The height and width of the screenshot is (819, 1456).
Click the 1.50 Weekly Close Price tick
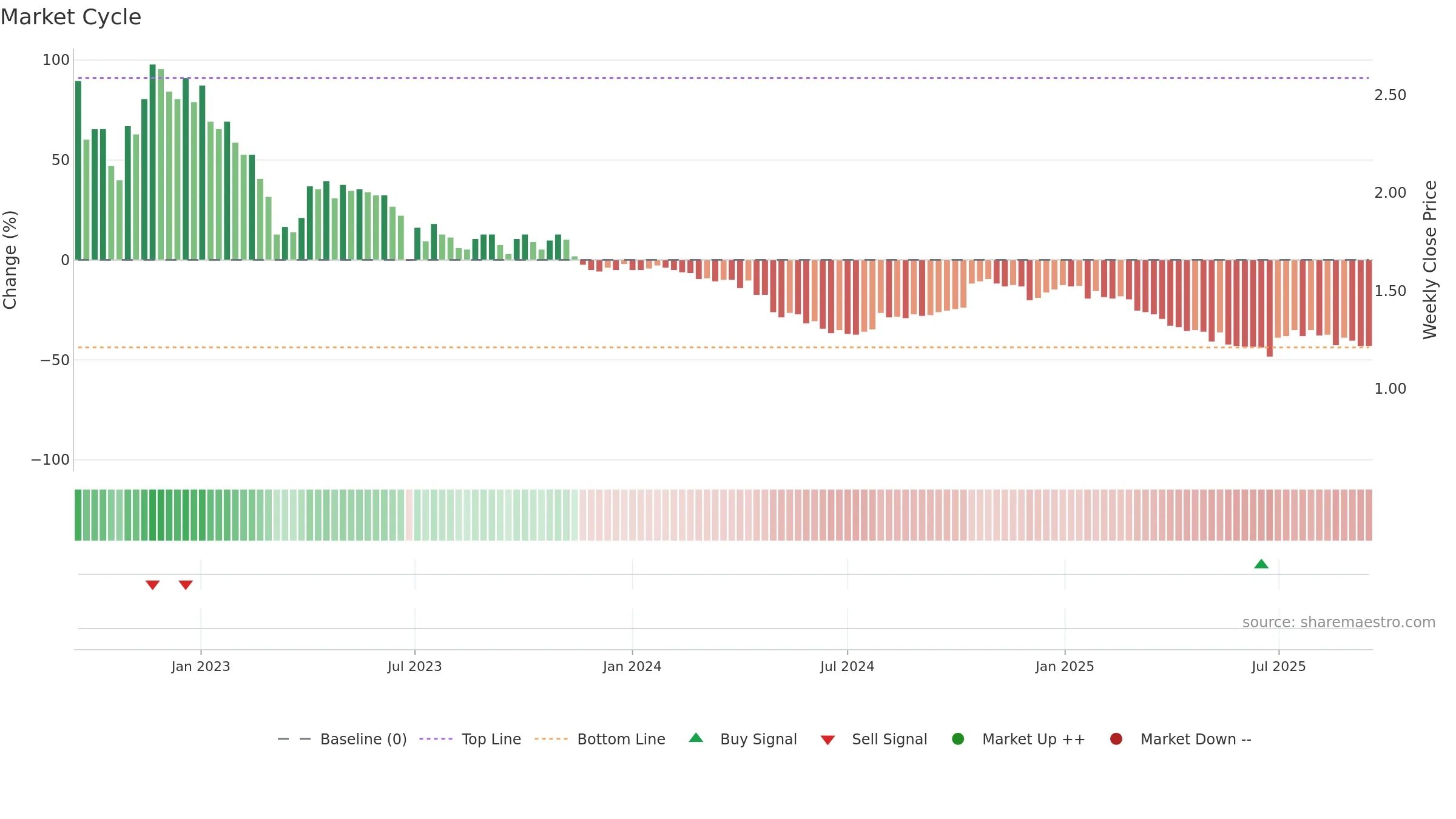click(x=1390, y=291)
